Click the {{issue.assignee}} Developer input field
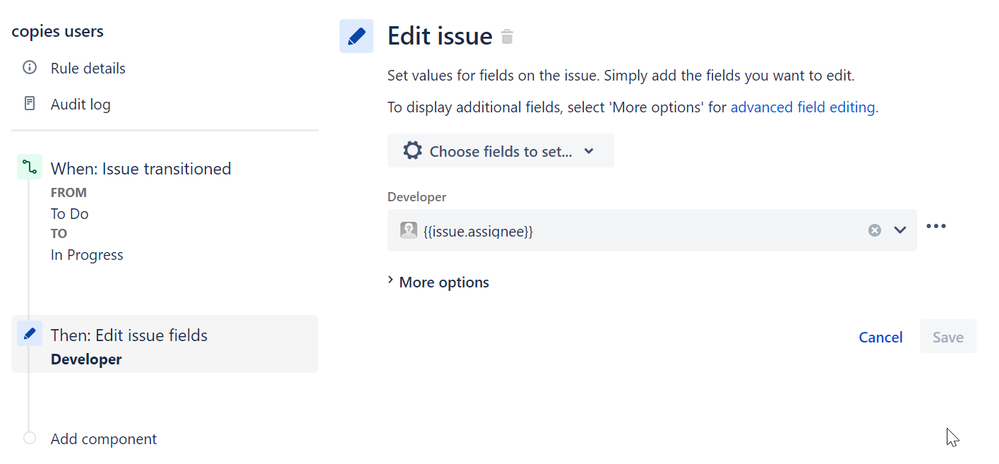The height and width of the screenshot is (464, 999). 640,230
